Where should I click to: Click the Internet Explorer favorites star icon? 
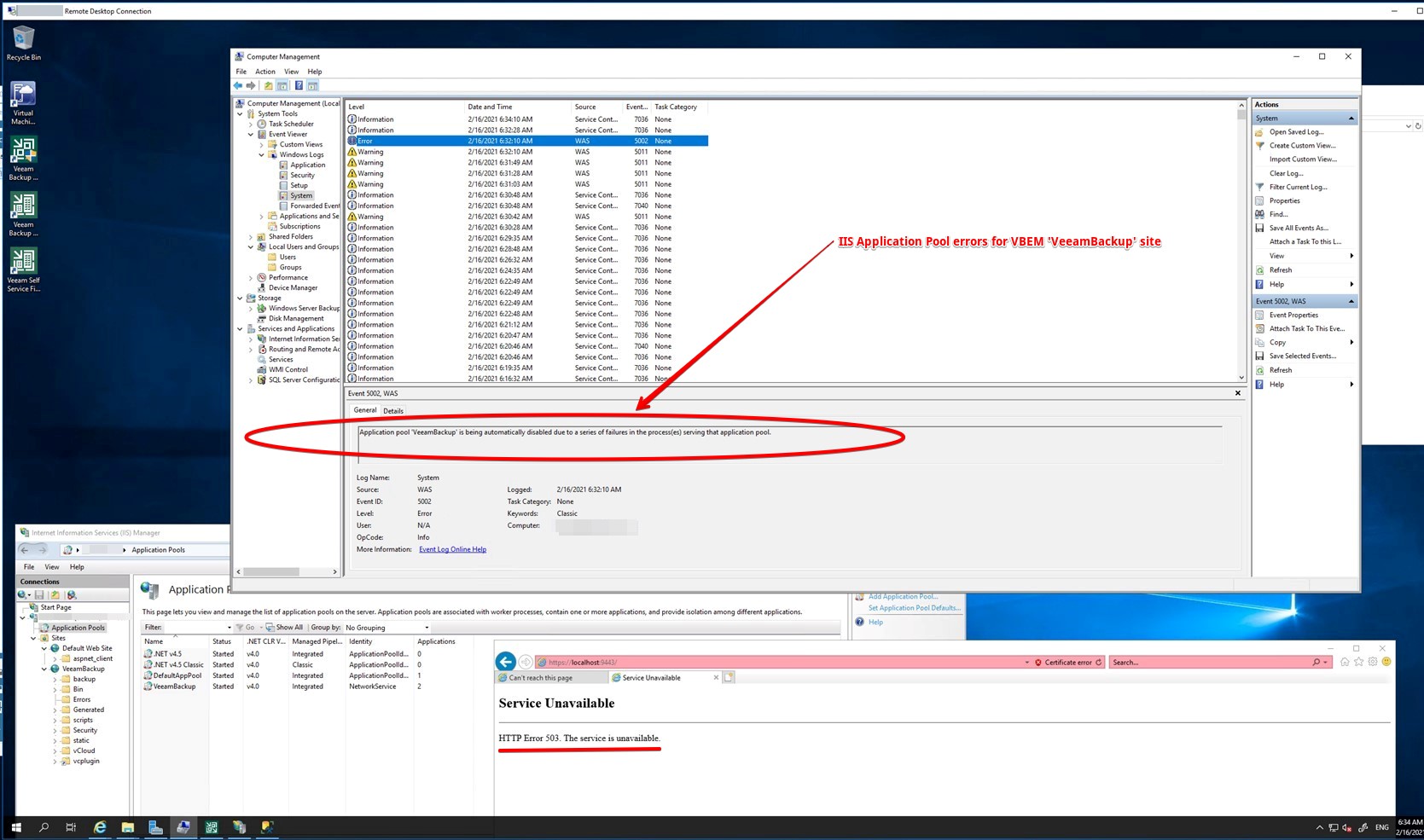pos(1358,662)
